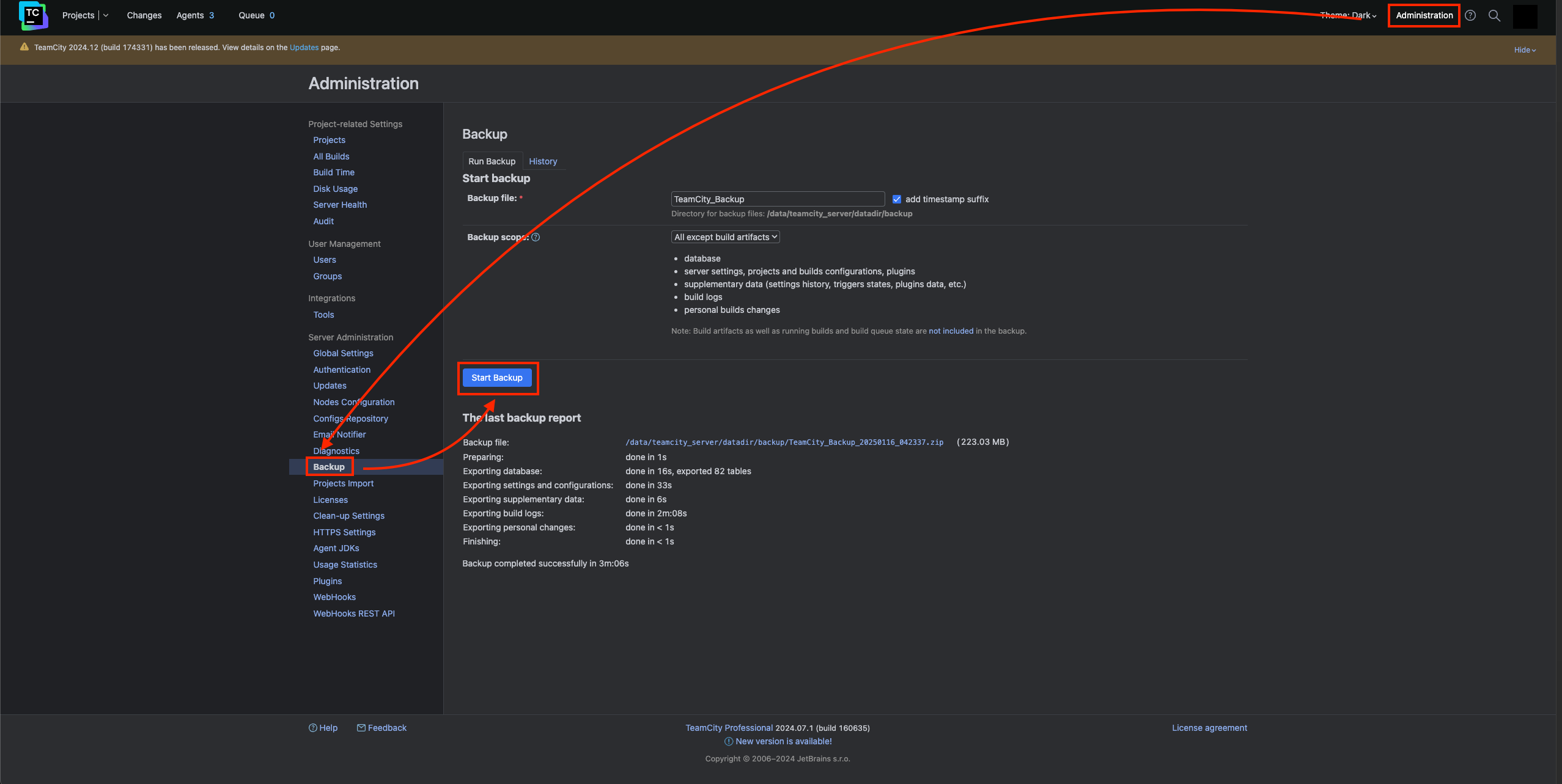
Task: Open Disk Usage in sidebar
Action: pos(336,189)
